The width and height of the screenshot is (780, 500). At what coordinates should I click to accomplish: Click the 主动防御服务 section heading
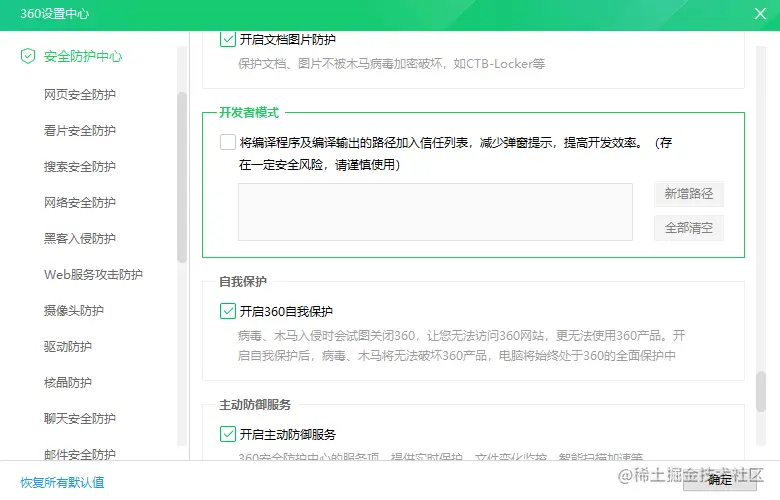pyautogui.click(x=255, y=404)
